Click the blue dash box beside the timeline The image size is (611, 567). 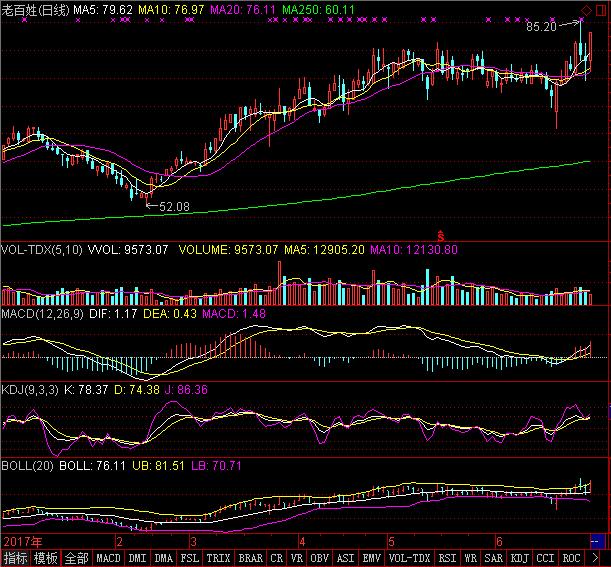click(598, 542)
